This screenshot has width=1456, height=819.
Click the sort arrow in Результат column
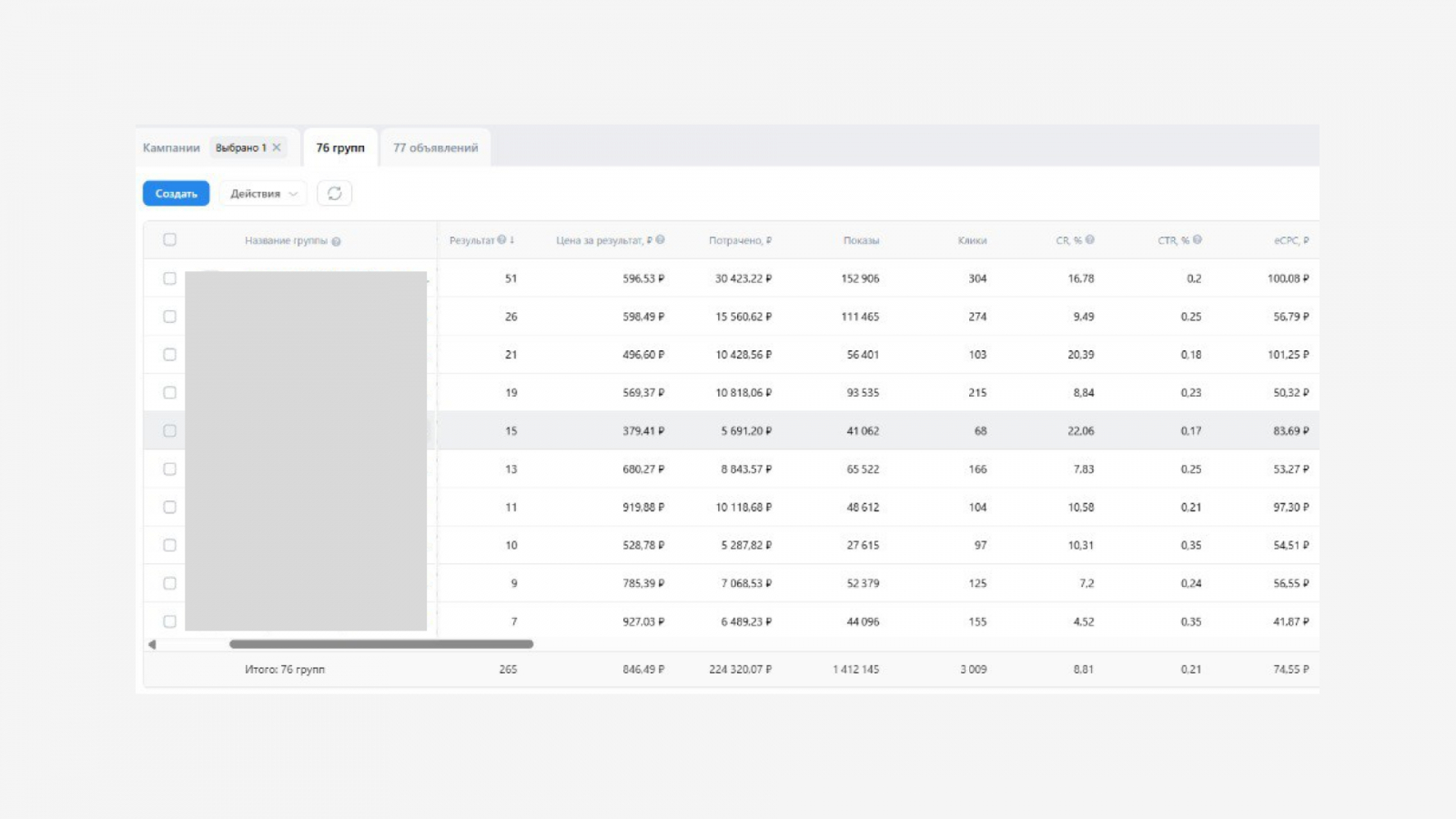pyautogui.click(x=512, y=240)
